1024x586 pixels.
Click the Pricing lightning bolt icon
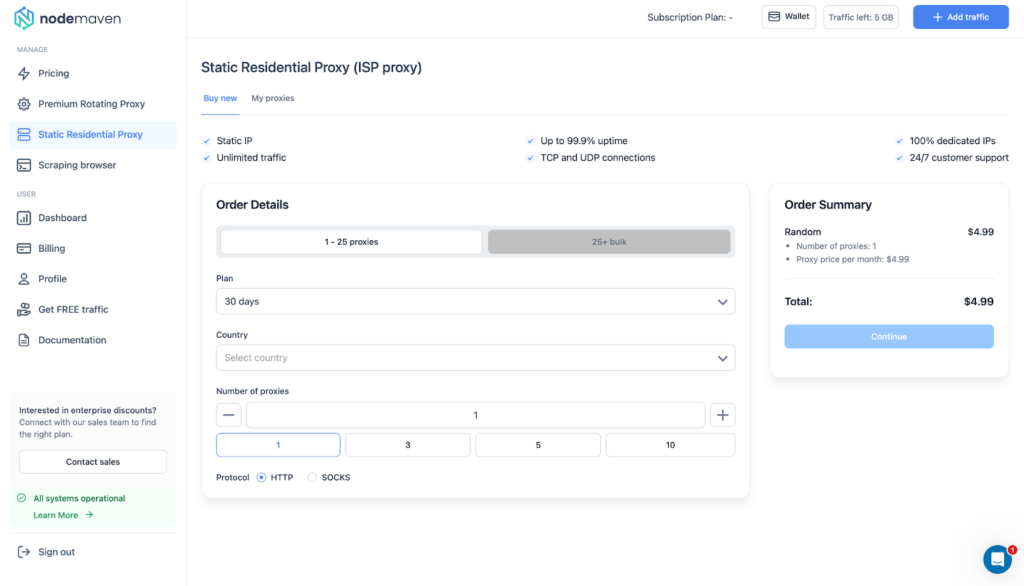[24, 73]
